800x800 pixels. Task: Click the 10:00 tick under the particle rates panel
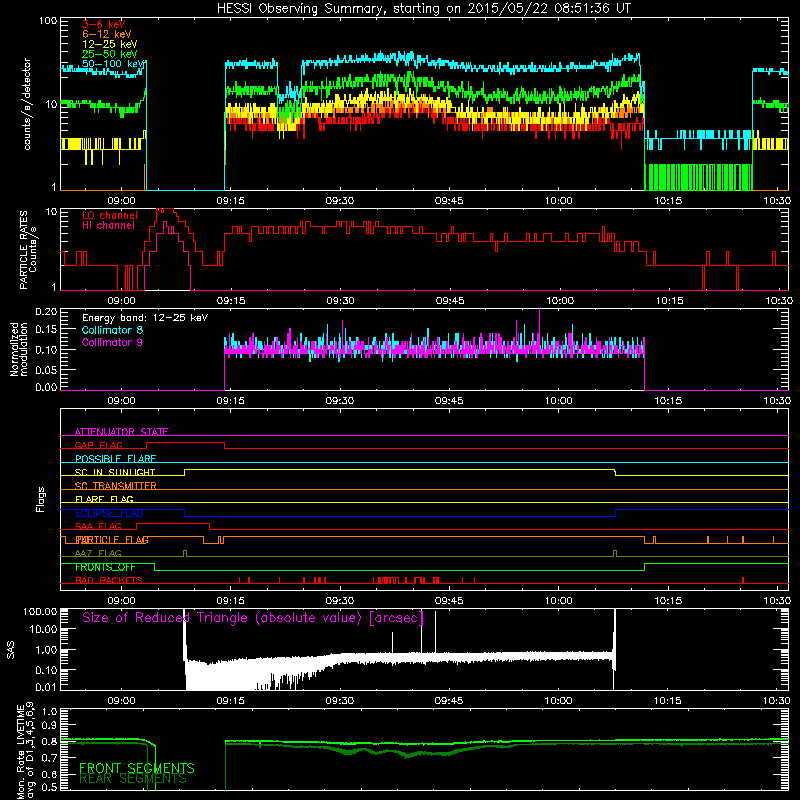(x=560, y=301)
